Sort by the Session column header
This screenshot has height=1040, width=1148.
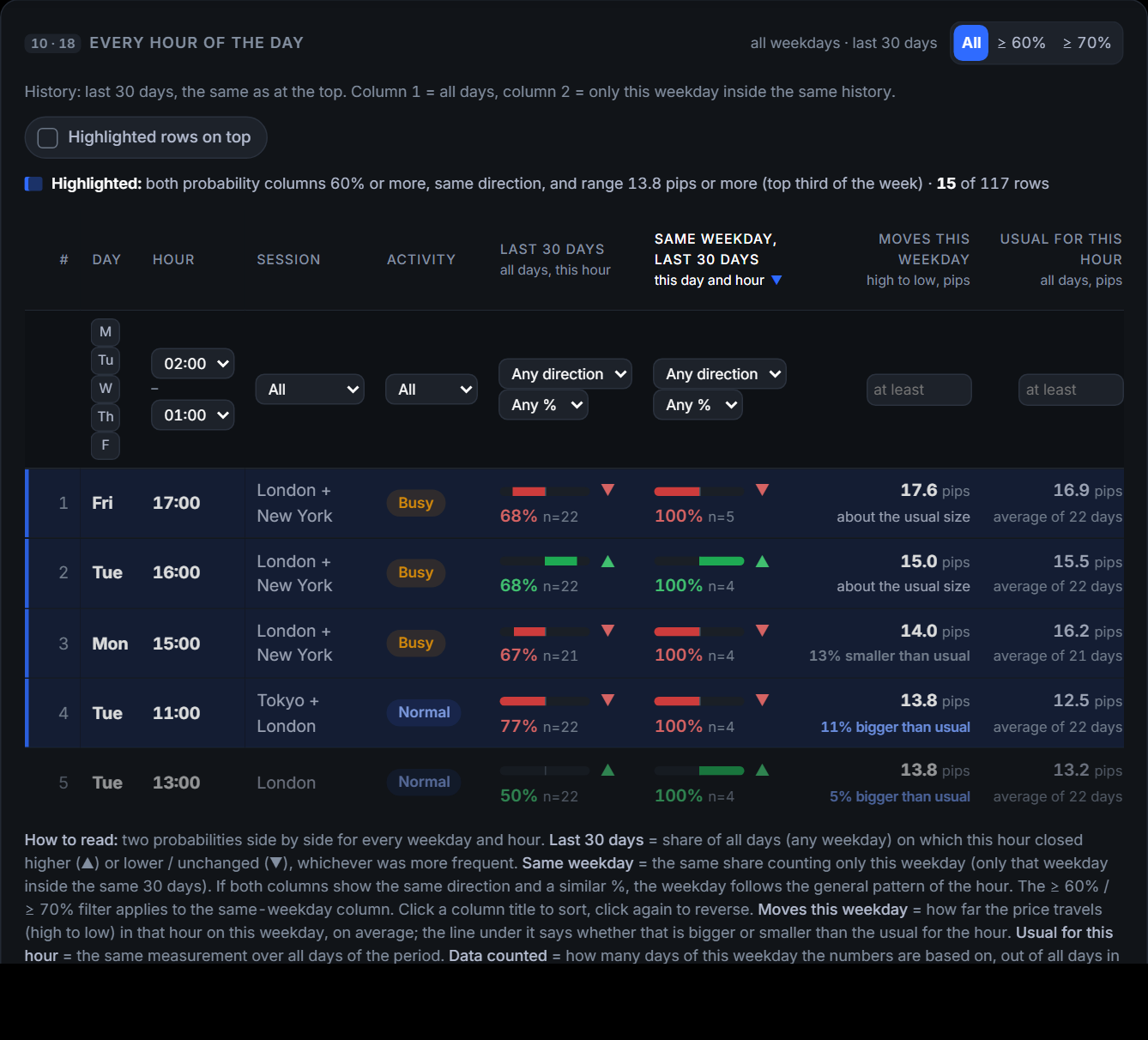pos(288,259)
